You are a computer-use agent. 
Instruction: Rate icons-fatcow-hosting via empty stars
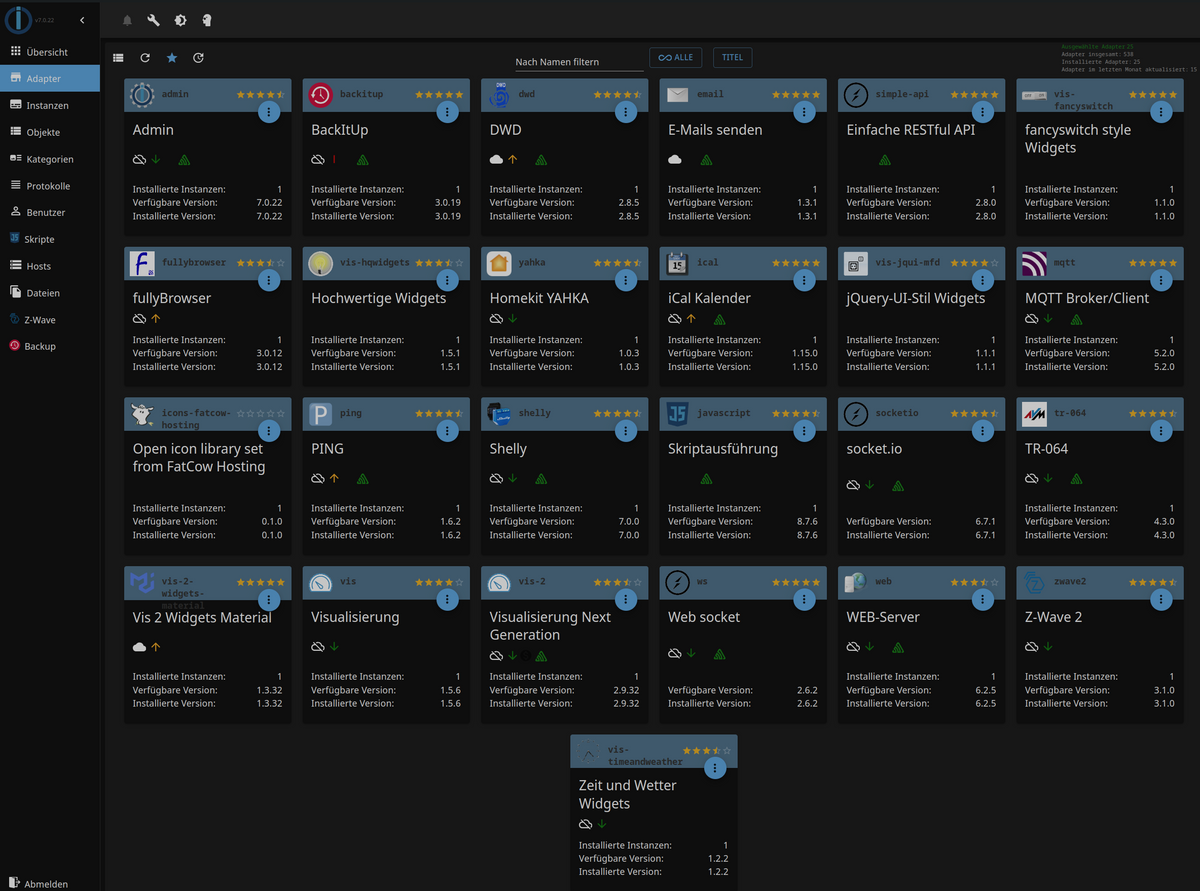[x=261, y=413]
